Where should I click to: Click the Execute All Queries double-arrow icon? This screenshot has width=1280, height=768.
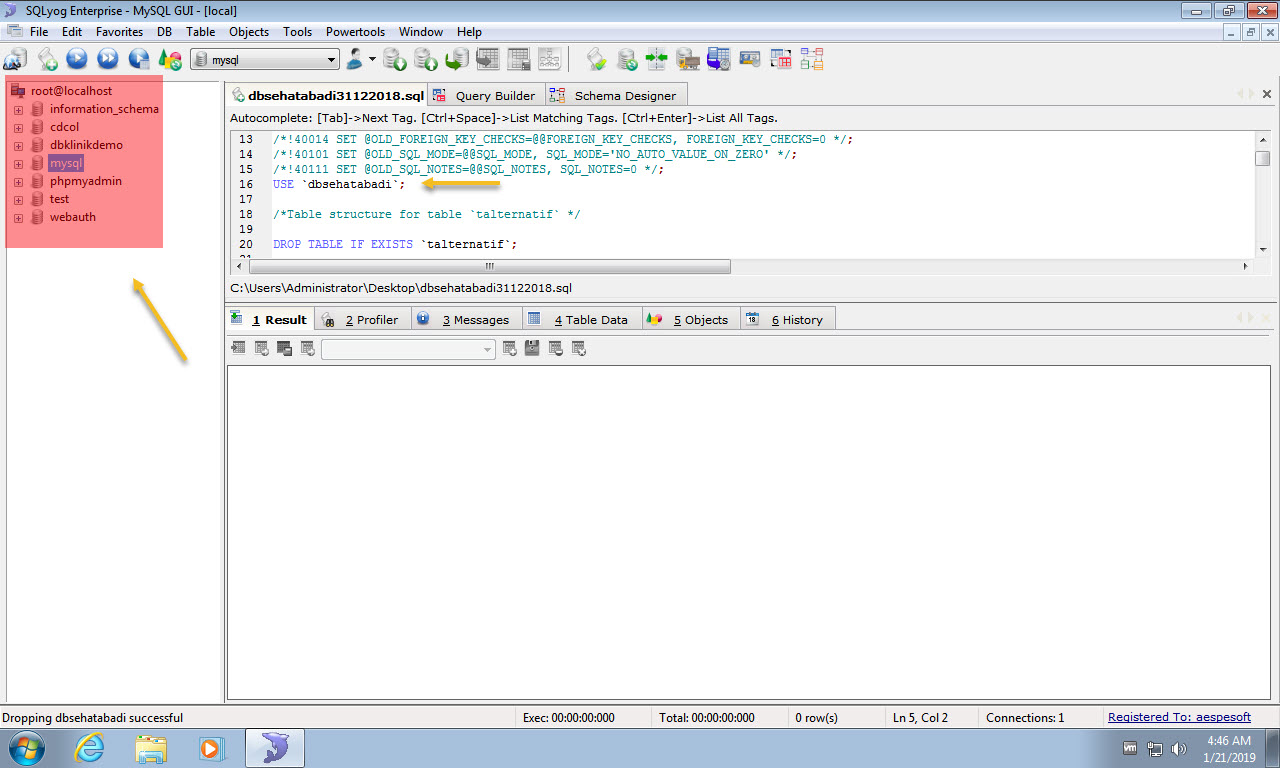108,59
